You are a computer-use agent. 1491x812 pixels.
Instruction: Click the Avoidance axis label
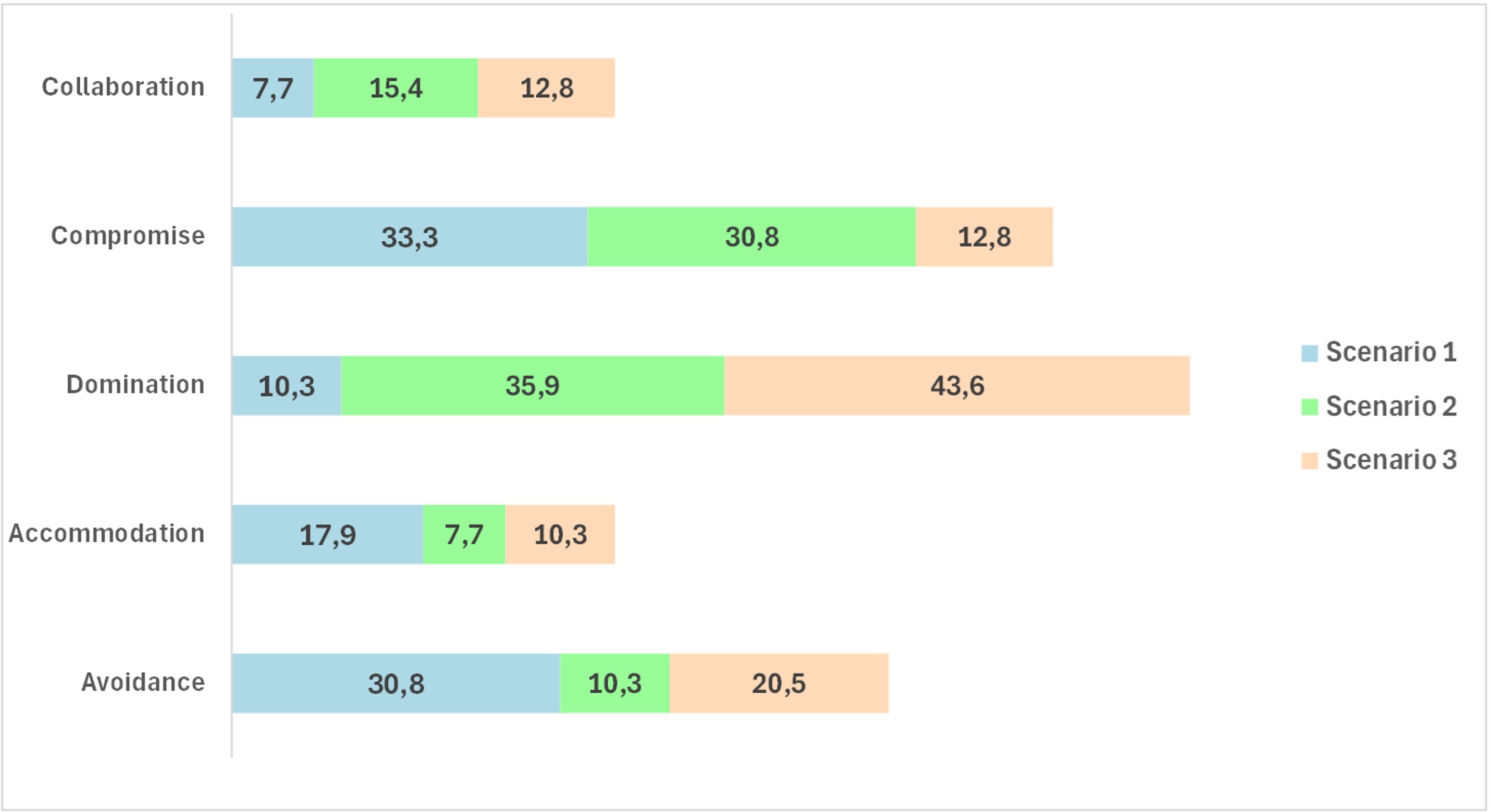[143, 682]
